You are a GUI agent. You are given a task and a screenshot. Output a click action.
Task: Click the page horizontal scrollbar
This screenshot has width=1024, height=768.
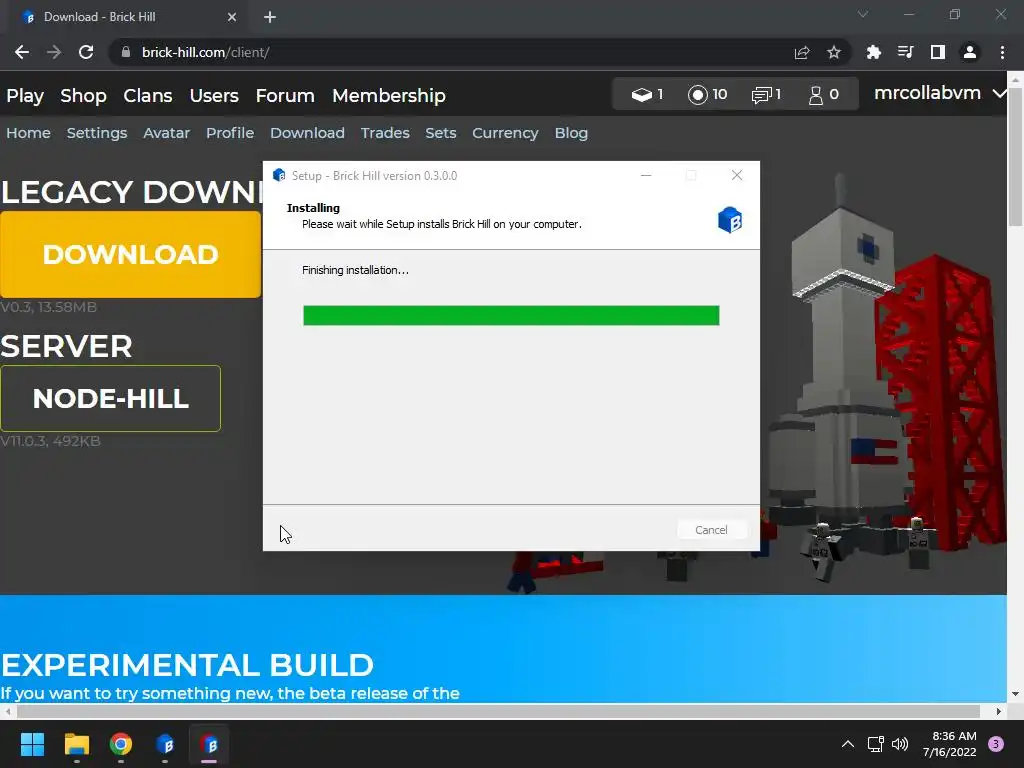[498, 711]
